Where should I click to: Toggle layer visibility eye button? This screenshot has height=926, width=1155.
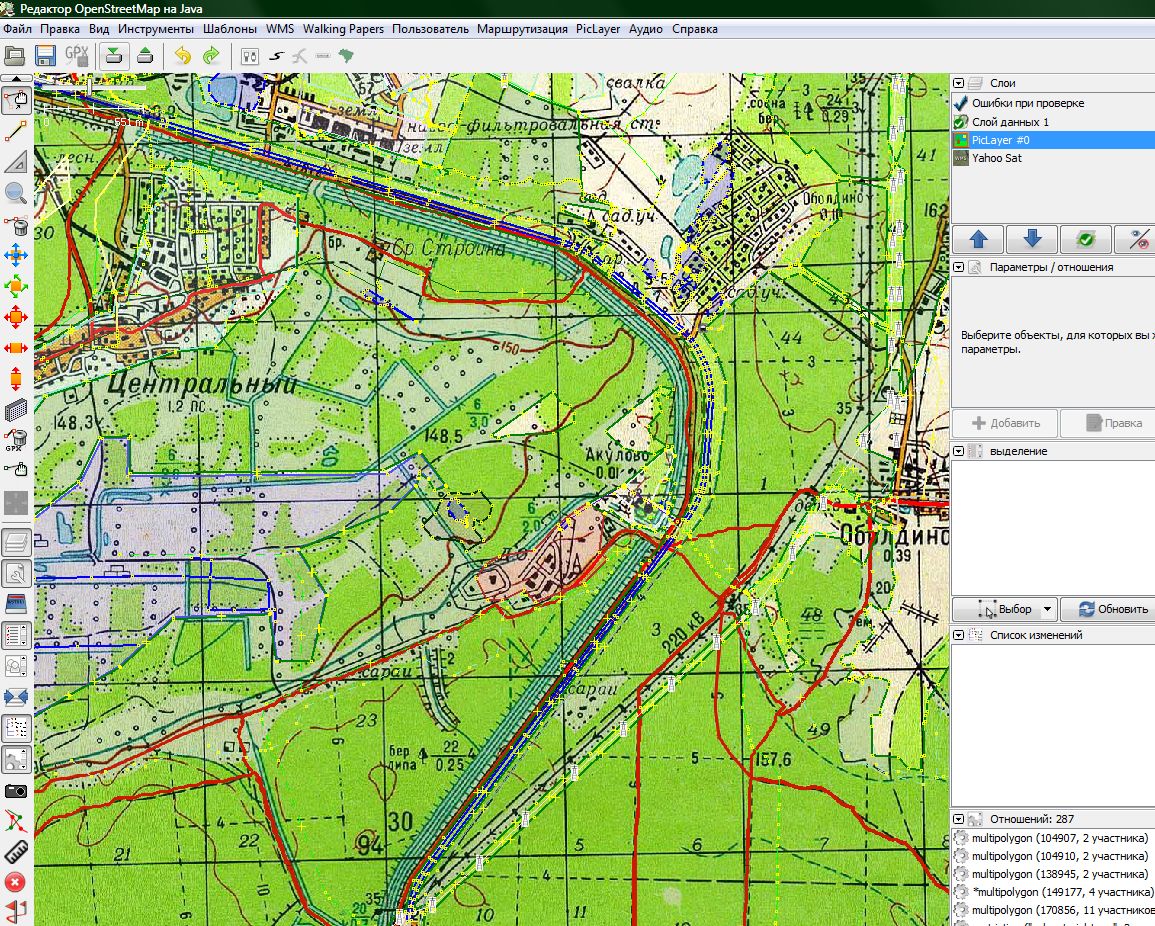[1136, 239]
